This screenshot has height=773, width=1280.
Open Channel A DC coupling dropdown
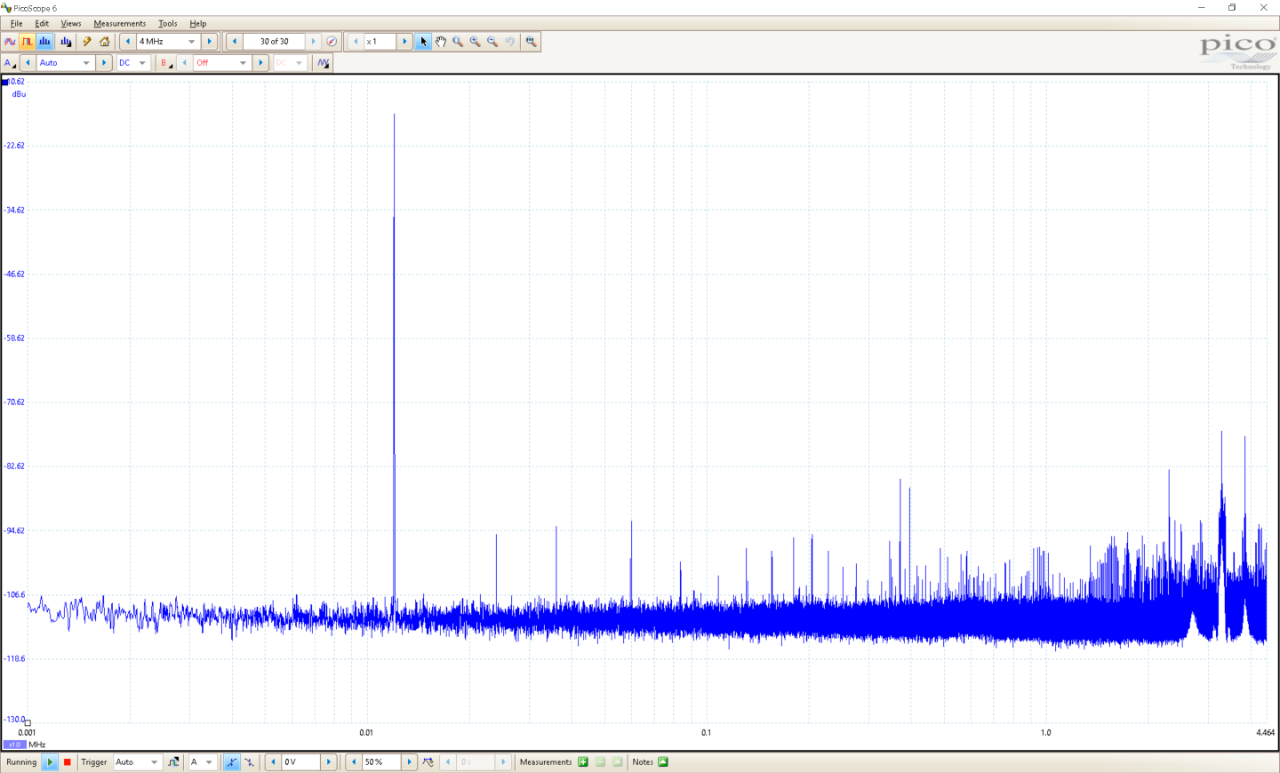132,63
